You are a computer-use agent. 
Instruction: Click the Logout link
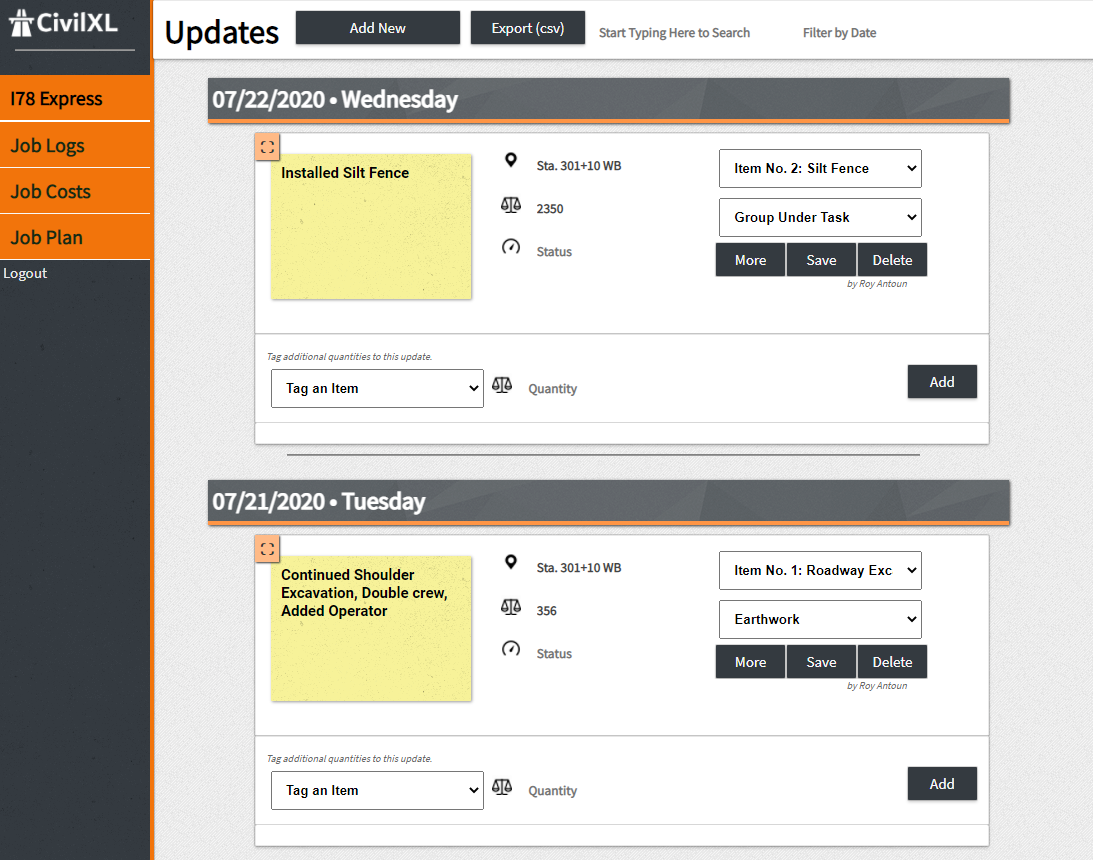(25, 274)
